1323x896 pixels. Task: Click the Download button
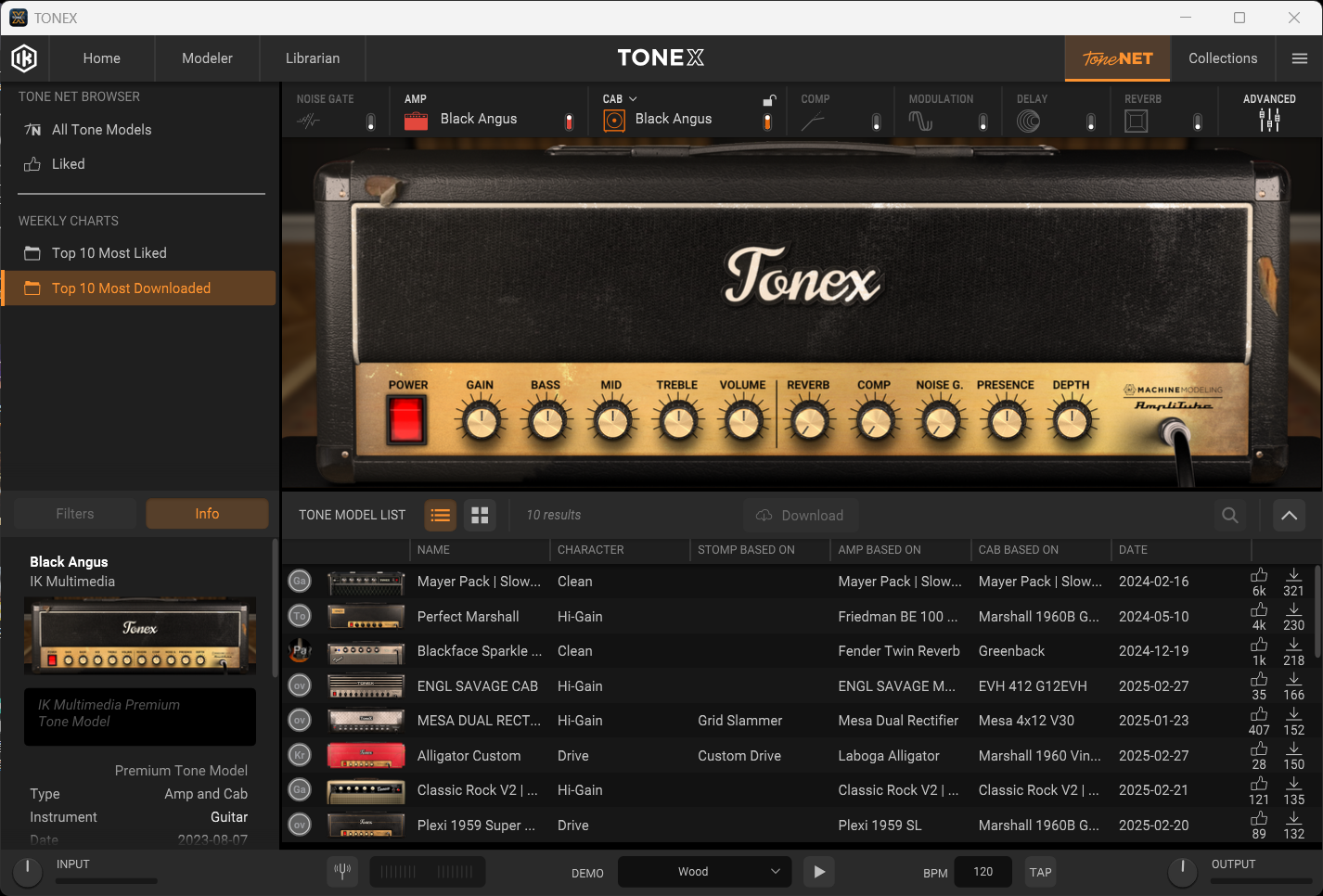(801, 515)
